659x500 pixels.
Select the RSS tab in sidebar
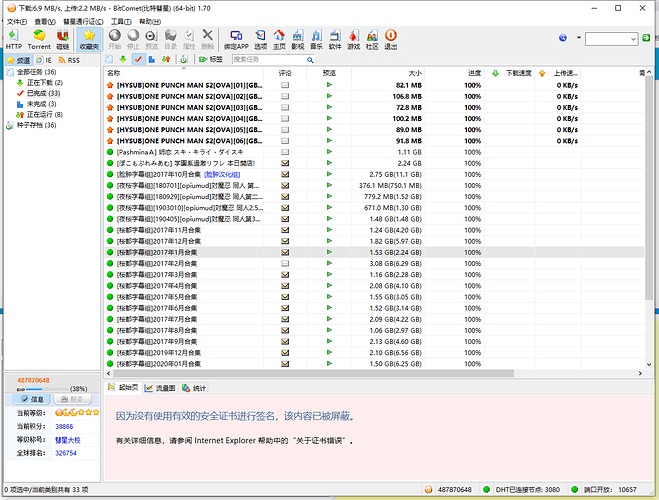[x=69, y=60]
